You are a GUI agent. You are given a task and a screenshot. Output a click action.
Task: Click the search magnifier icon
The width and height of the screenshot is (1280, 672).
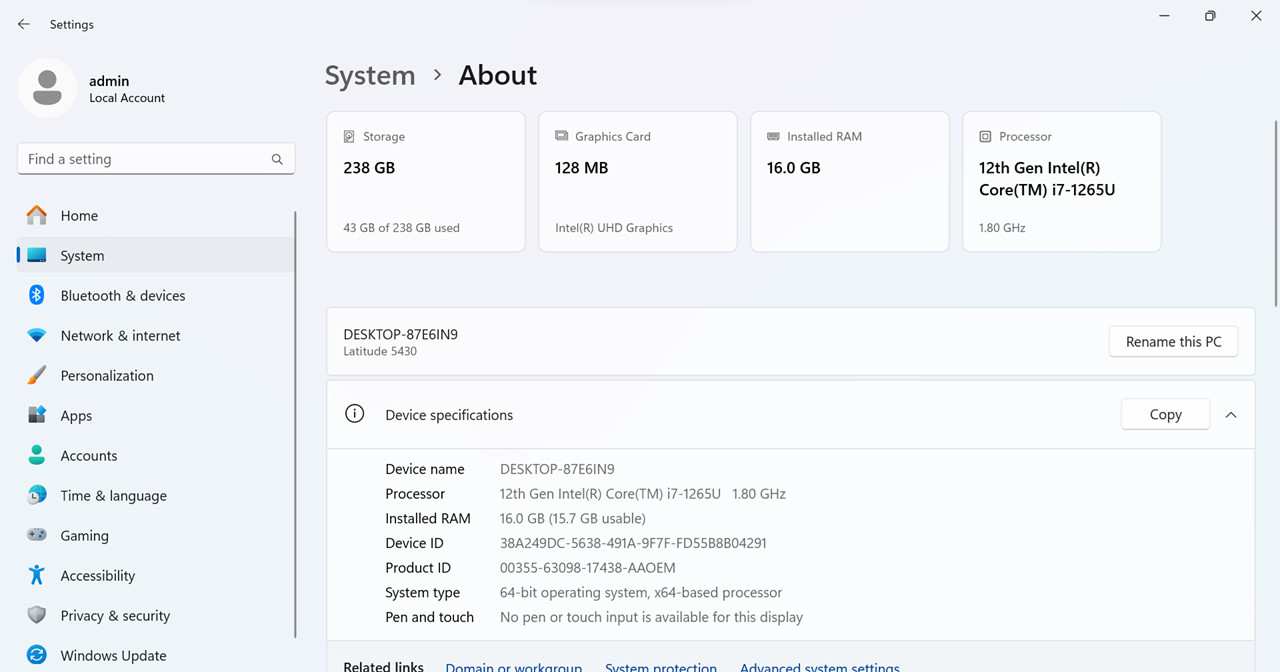click(x=277, y=159)
